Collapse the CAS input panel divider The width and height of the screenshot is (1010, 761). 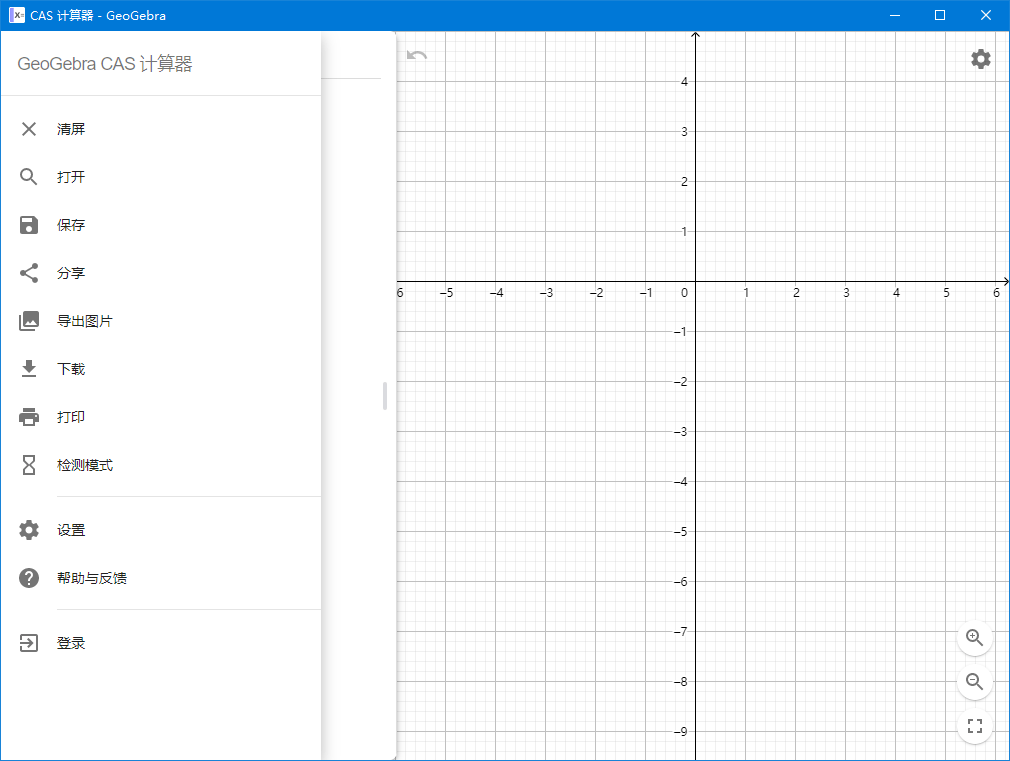coord(384,396)
